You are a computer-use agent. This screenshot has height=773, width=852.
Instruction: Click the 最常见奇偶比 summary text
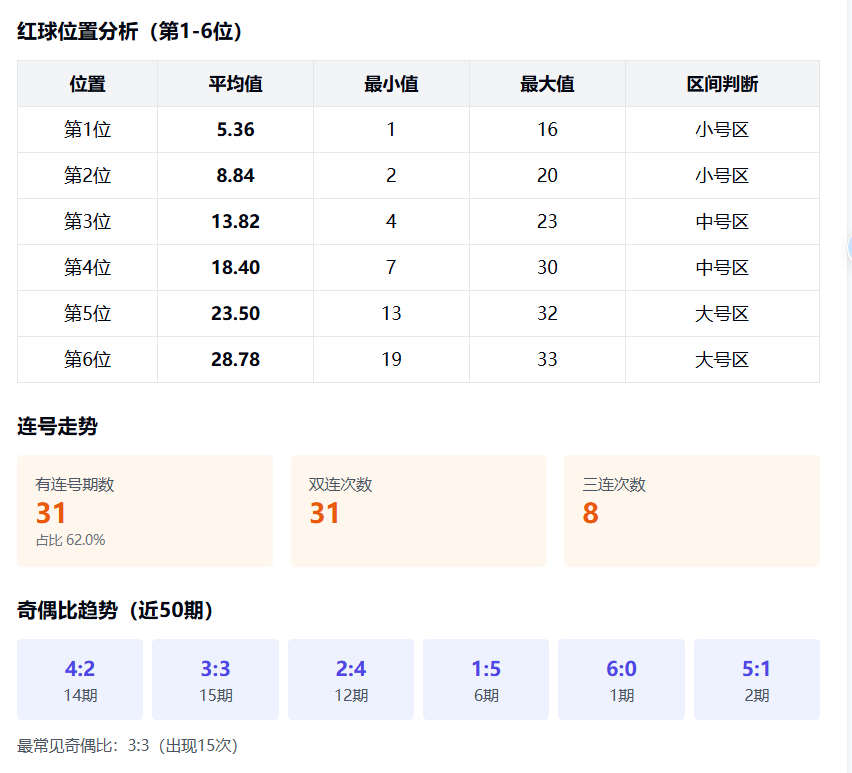click(x=128, y=746)
